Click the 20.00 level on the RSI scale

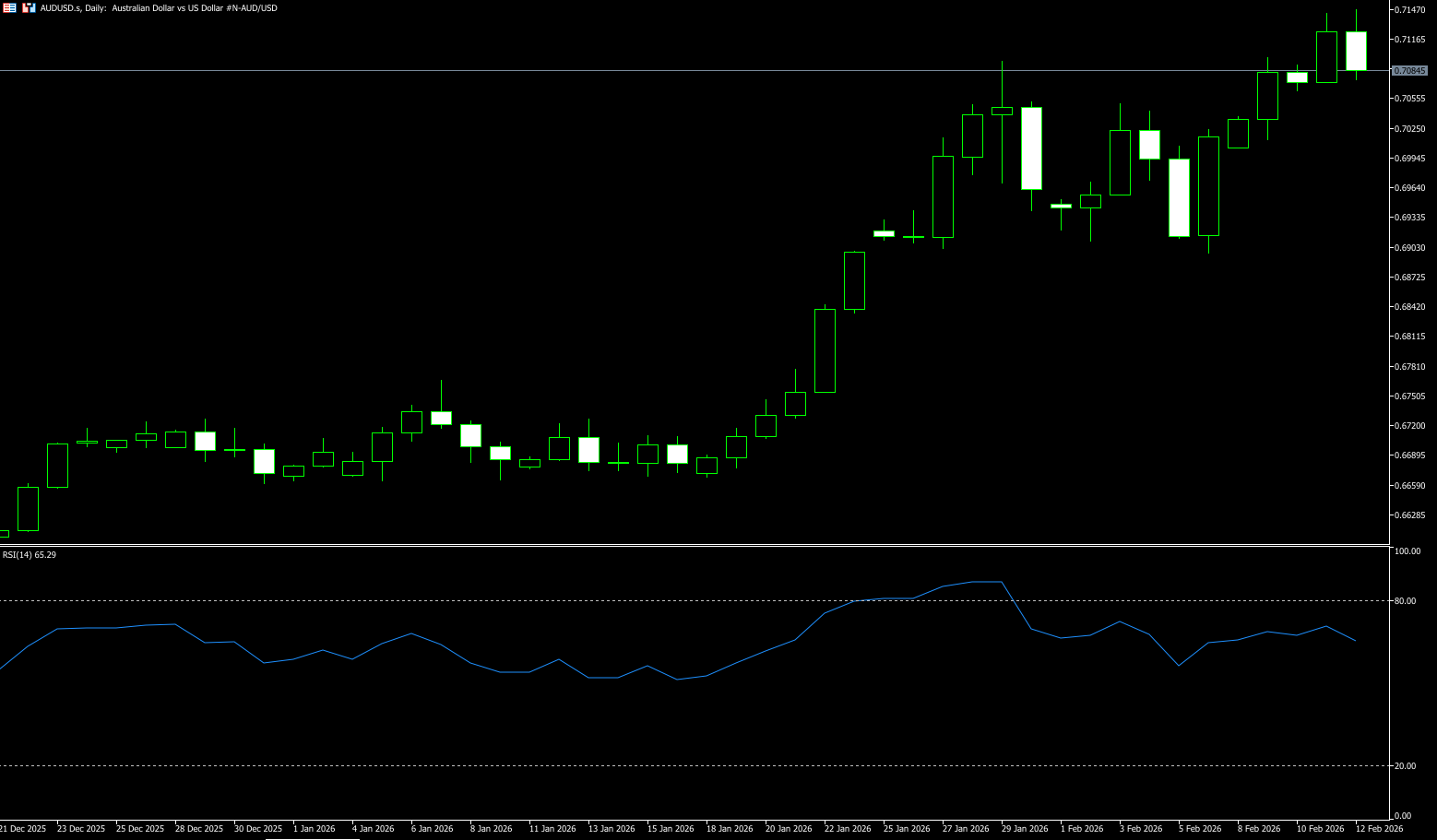(1405, 766)
